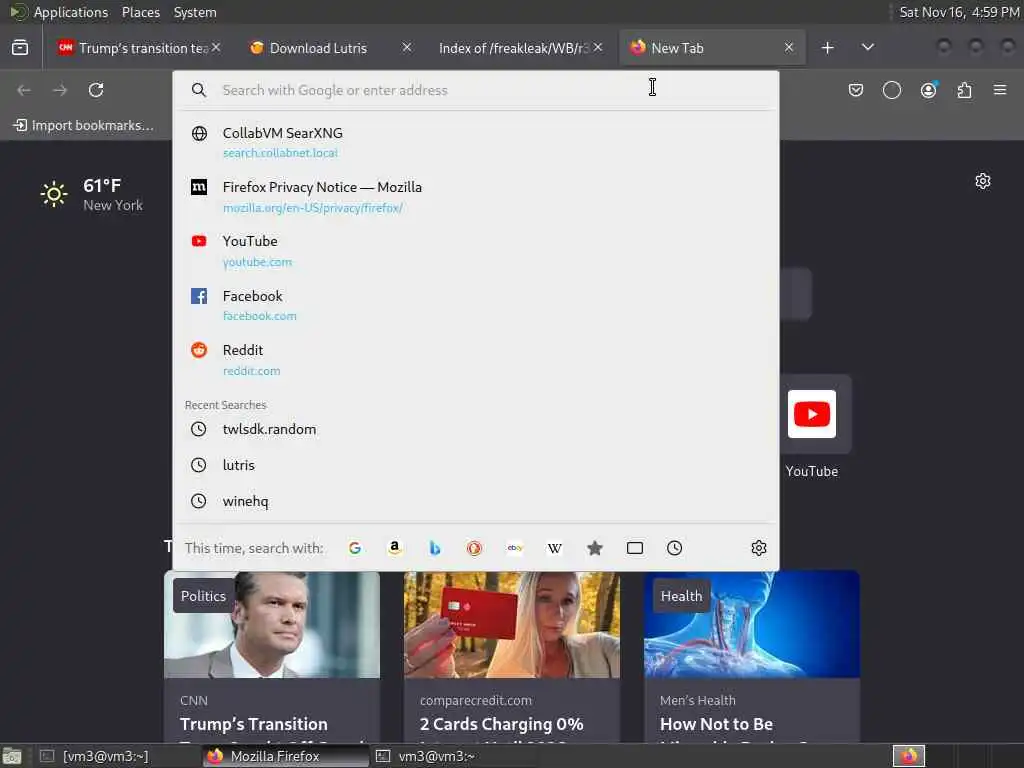1024x768 pixels.
Task: Click the date and time clock
Action: pyautogui.click(x=959, y=12)
